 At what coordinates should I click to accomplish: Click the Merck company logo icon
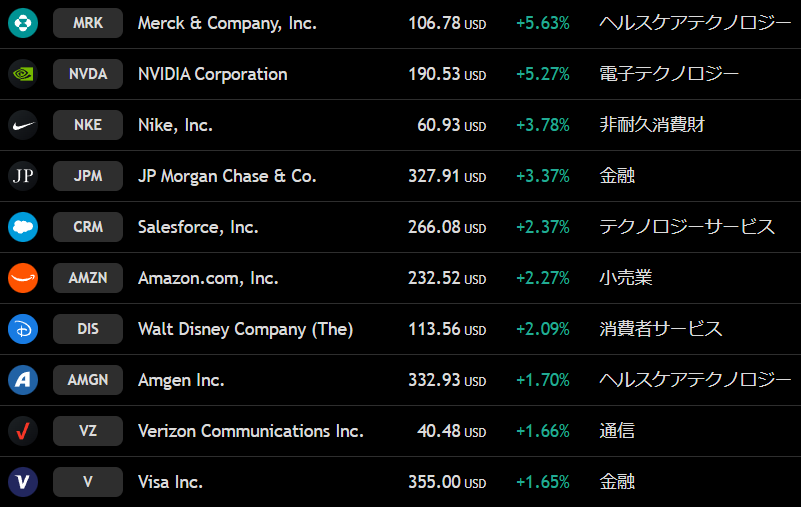[23, 23]
